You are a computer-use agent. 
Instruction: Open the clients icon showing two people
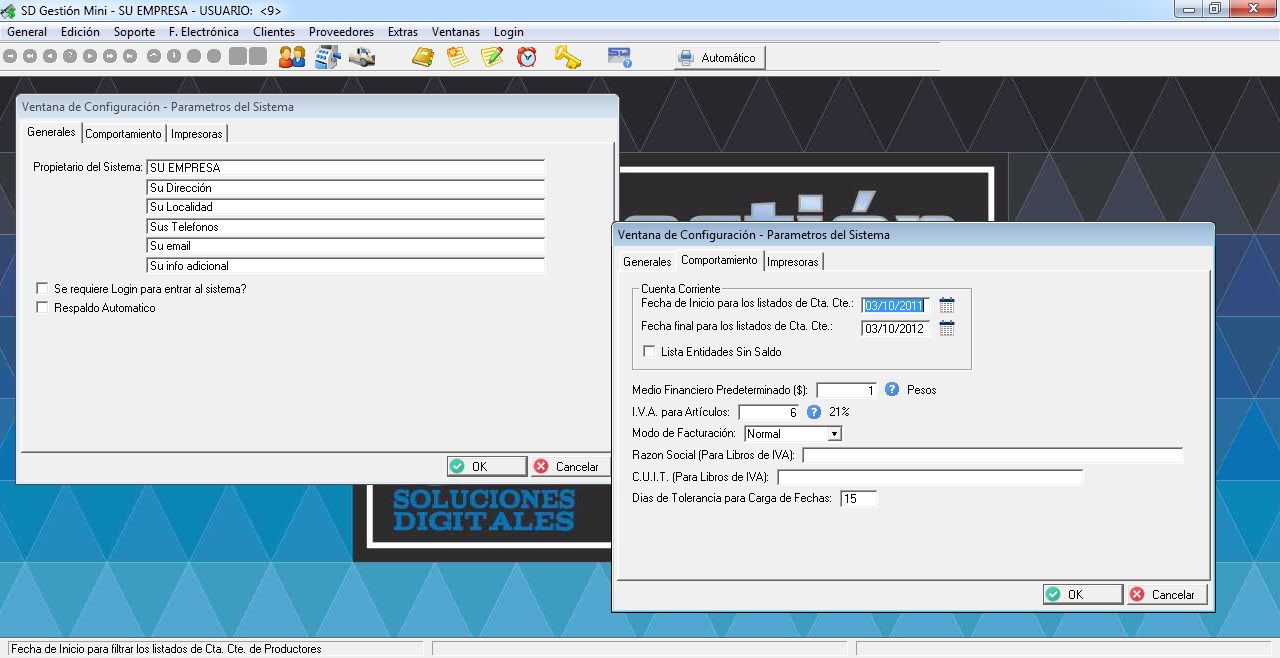point(292,57)
